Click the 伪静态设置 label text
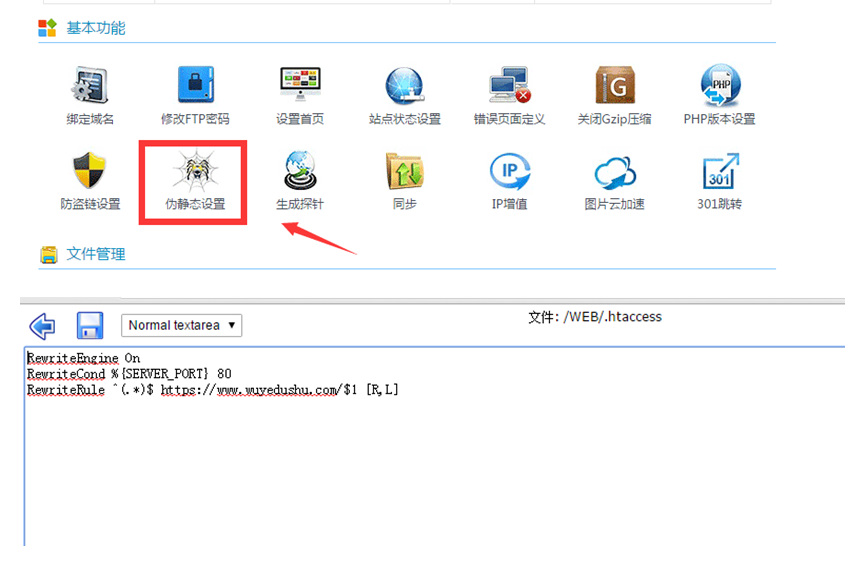 pos(195,204)
